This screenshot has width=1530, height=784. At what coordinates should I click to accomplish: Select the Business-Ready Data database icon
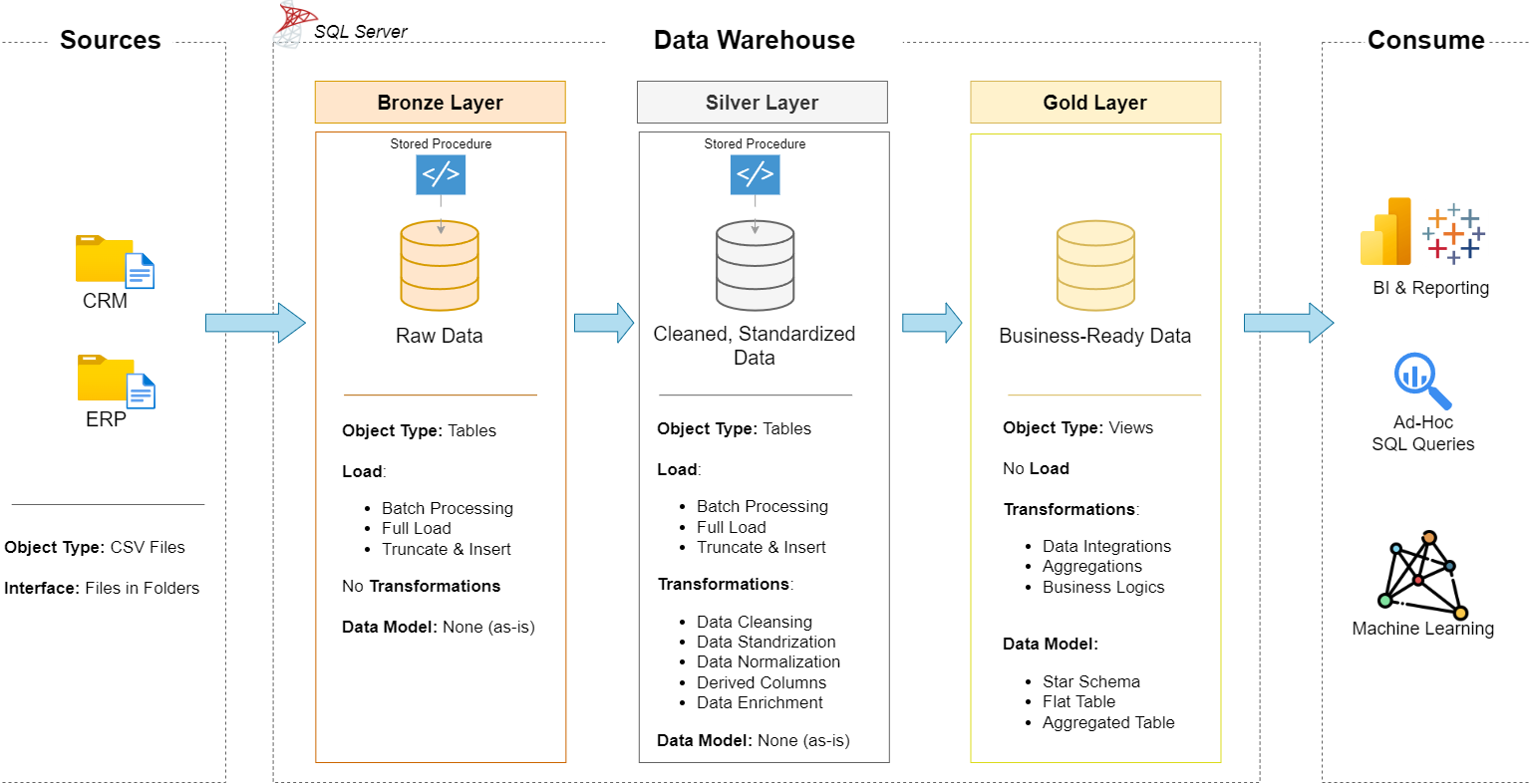point(1094,264)
